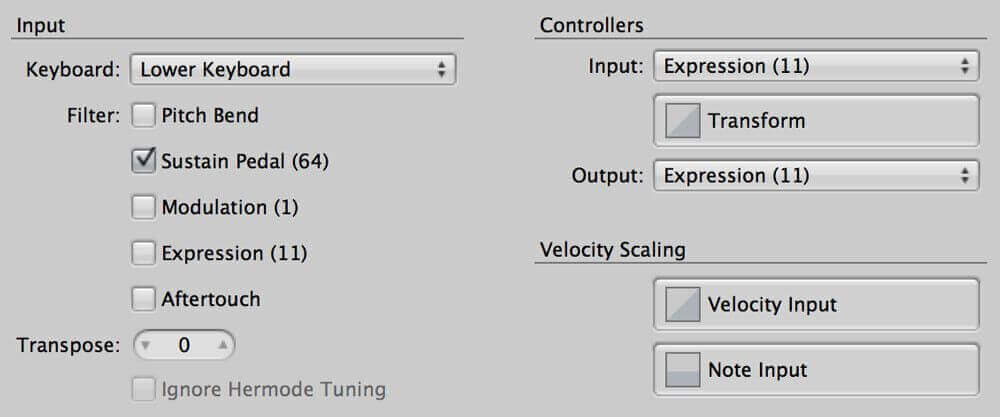Click the Velocity Input button label
The image size is (1000, 417).
pos(772,304)
